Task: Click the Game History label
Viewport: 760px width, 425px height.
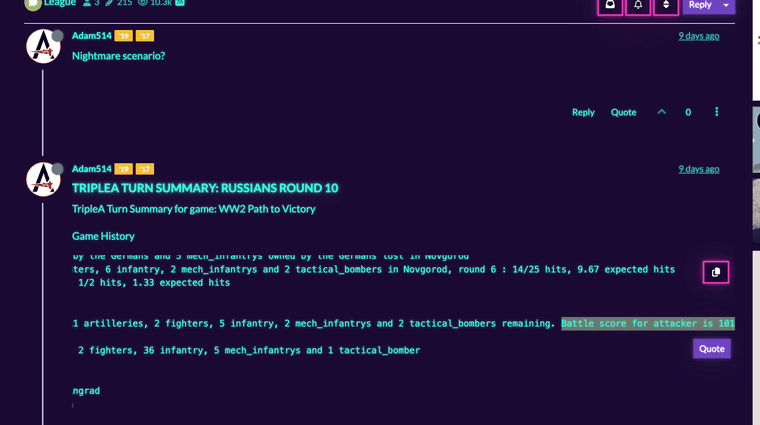Action: coord(103,236)
